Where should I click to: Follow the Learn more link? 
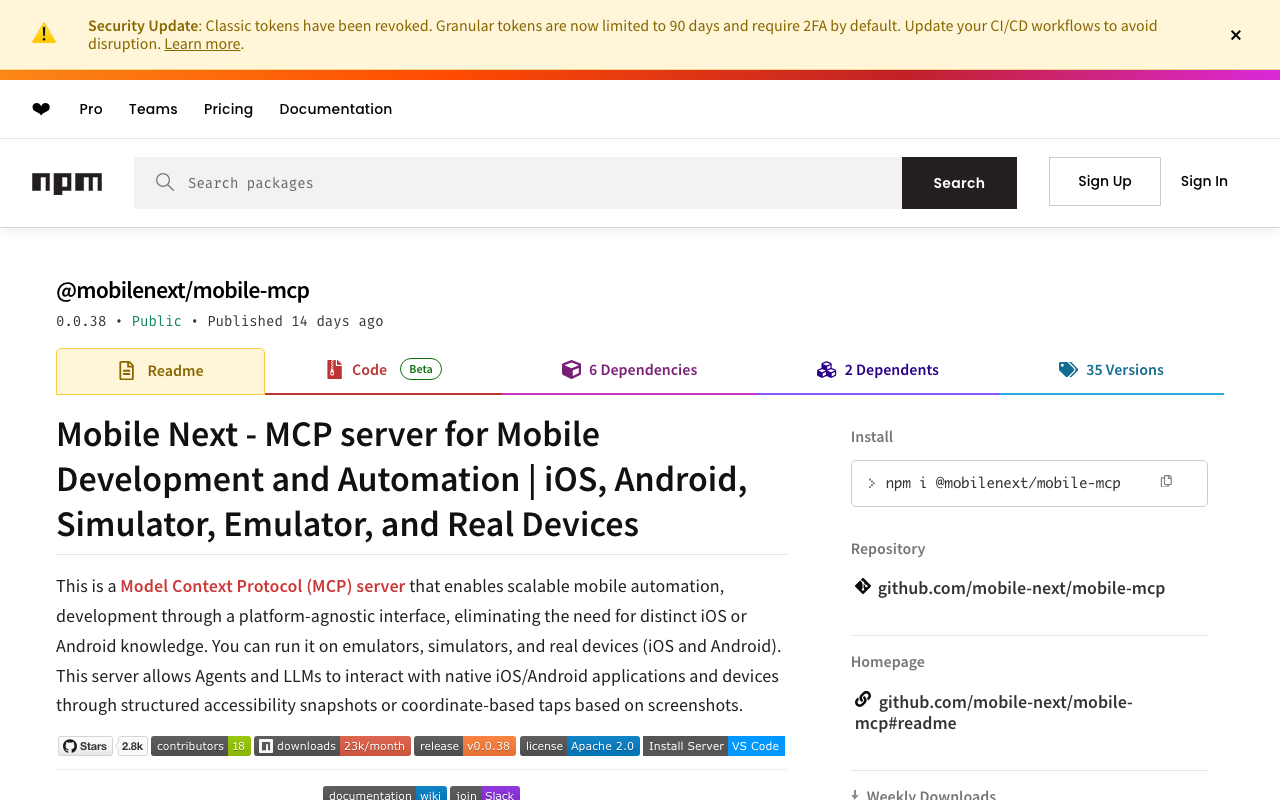pos(202,44)
